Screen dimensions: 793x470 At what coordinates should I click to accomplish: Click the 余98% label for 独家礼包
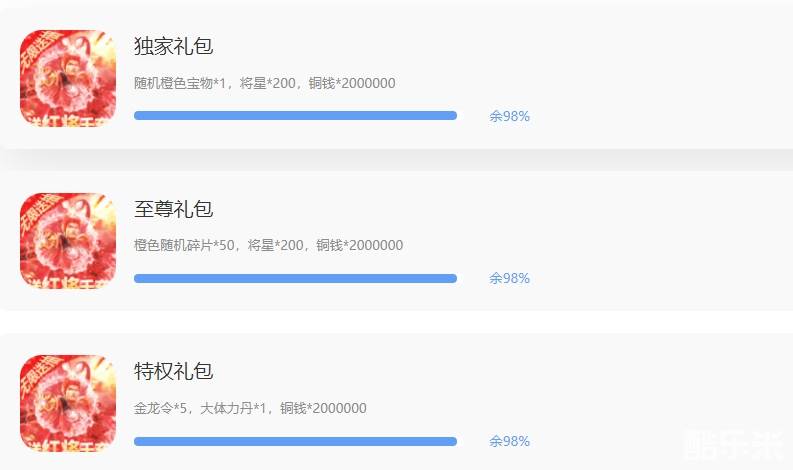[509, 116]
